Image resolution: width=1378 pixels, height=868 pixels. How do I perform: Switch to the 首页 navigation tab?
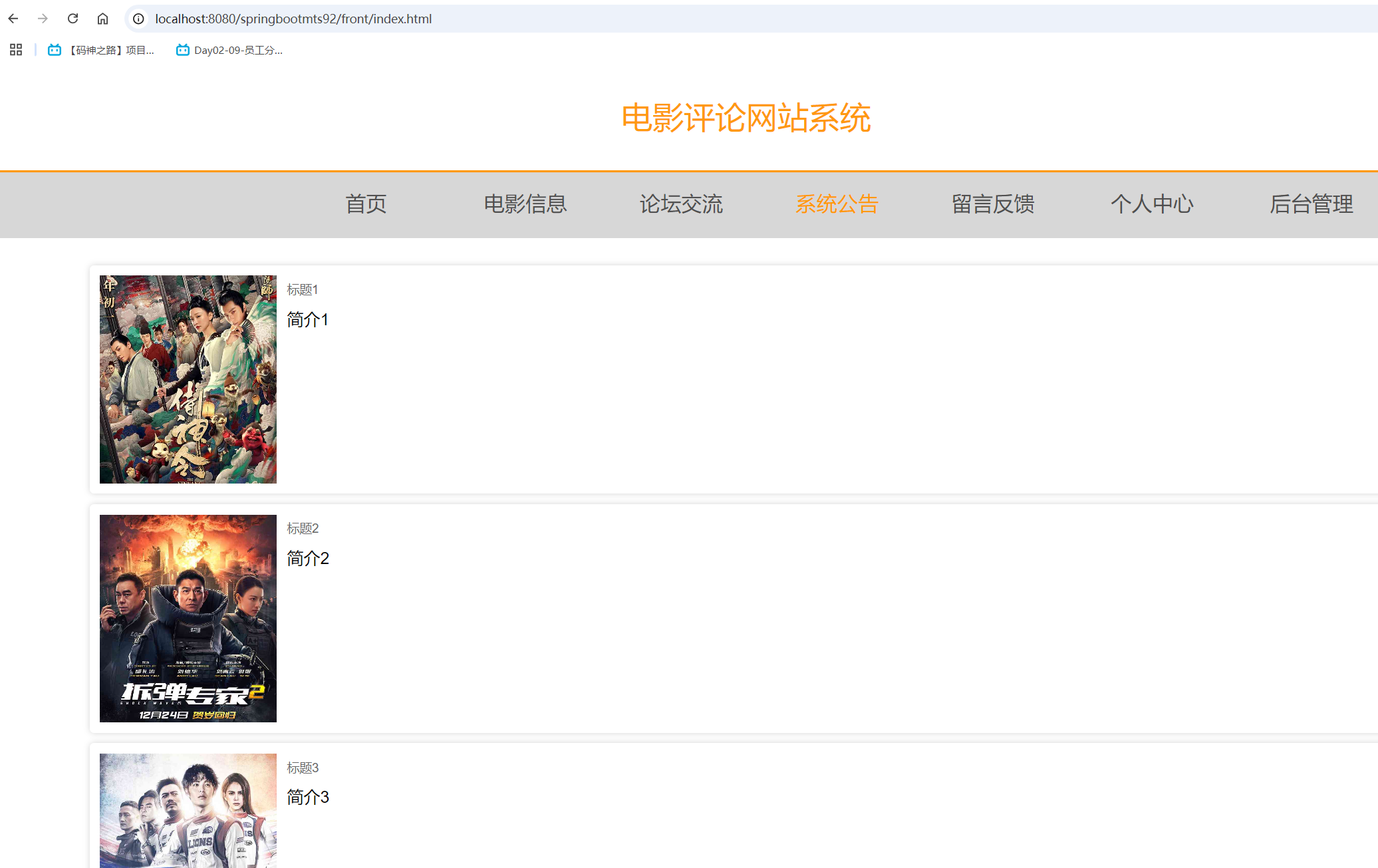click(365, 204)
